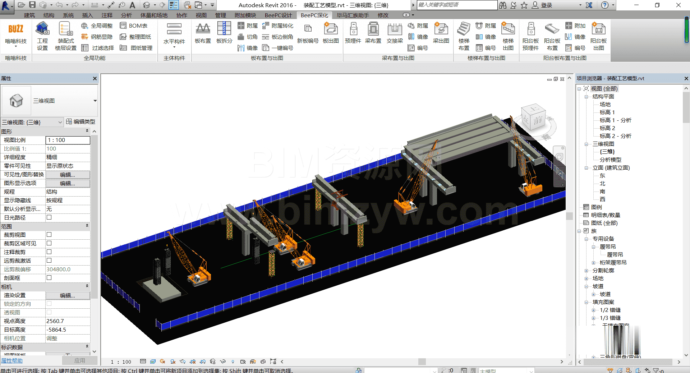Open the 工程设置 project settings icon
Image resolution: width=690 pixels, height=373 pixels.
tap(42, 36)
